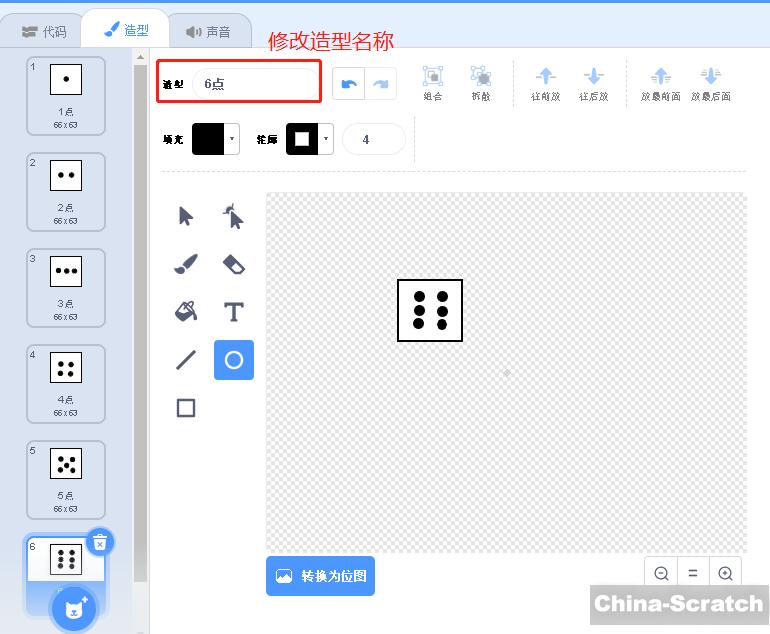This screenshot has height=634, width=770.
Task: Select the Fill bucket tool
Action: point(186,312)
